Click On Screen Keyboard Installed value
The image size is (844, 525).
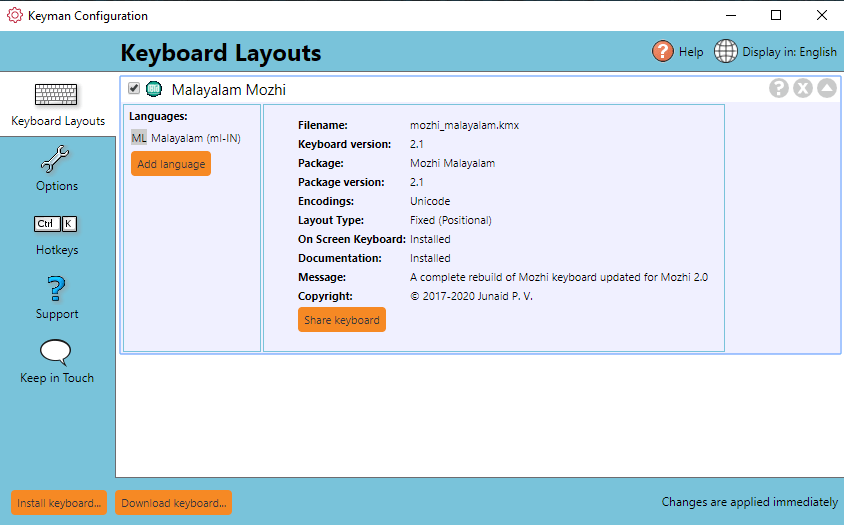[430, 239]
